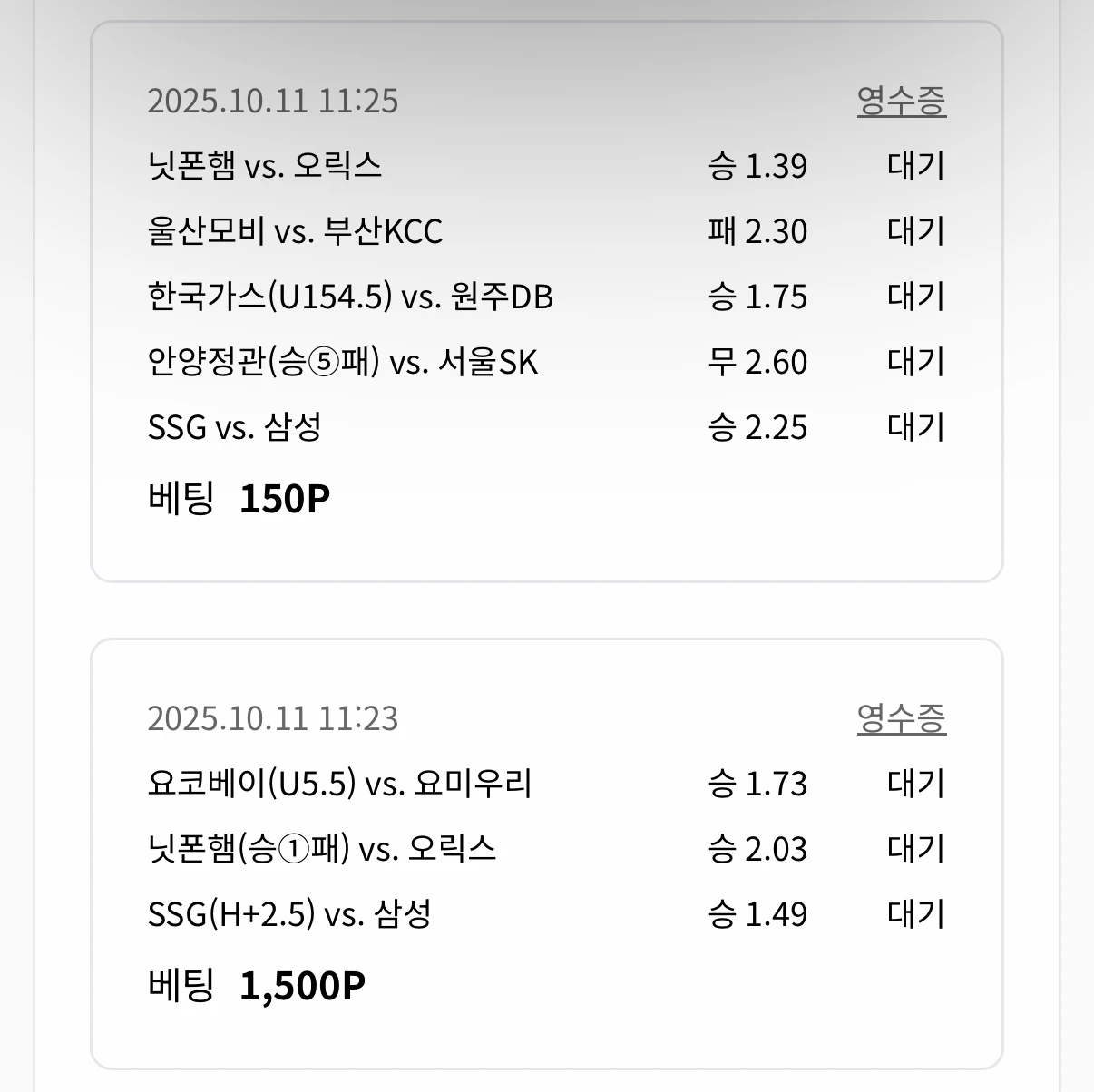Click the 승 1.39 odds value
The width and height of the screenshot is (1094, 1092).
[757, 166]
